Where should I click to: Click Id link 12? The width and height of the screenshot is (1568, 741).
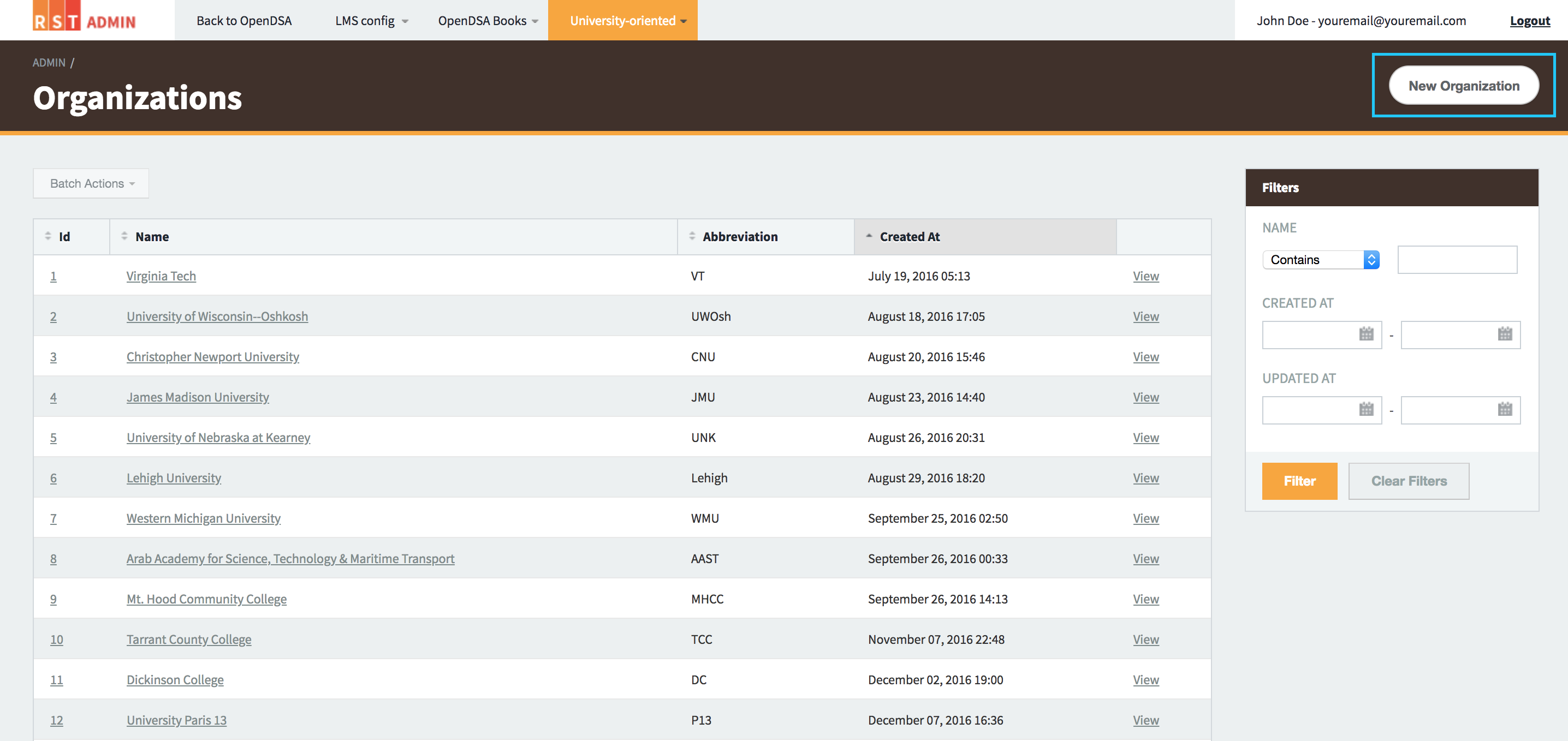click(x=57, y=720)
